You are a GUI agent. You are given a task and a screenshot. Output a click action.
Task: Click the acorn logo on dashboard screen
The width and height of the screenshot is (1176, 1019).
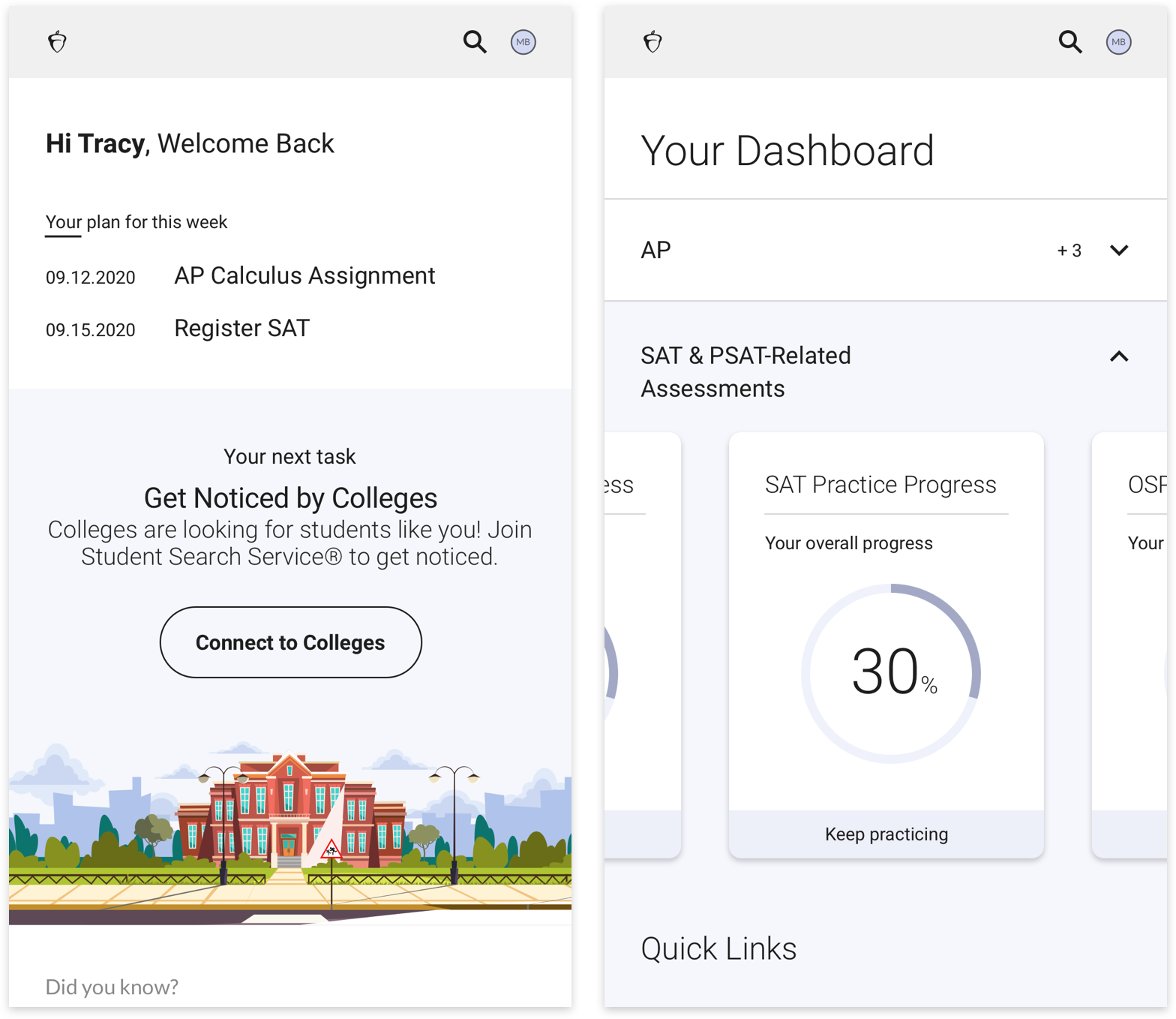(x=652, y=42)
